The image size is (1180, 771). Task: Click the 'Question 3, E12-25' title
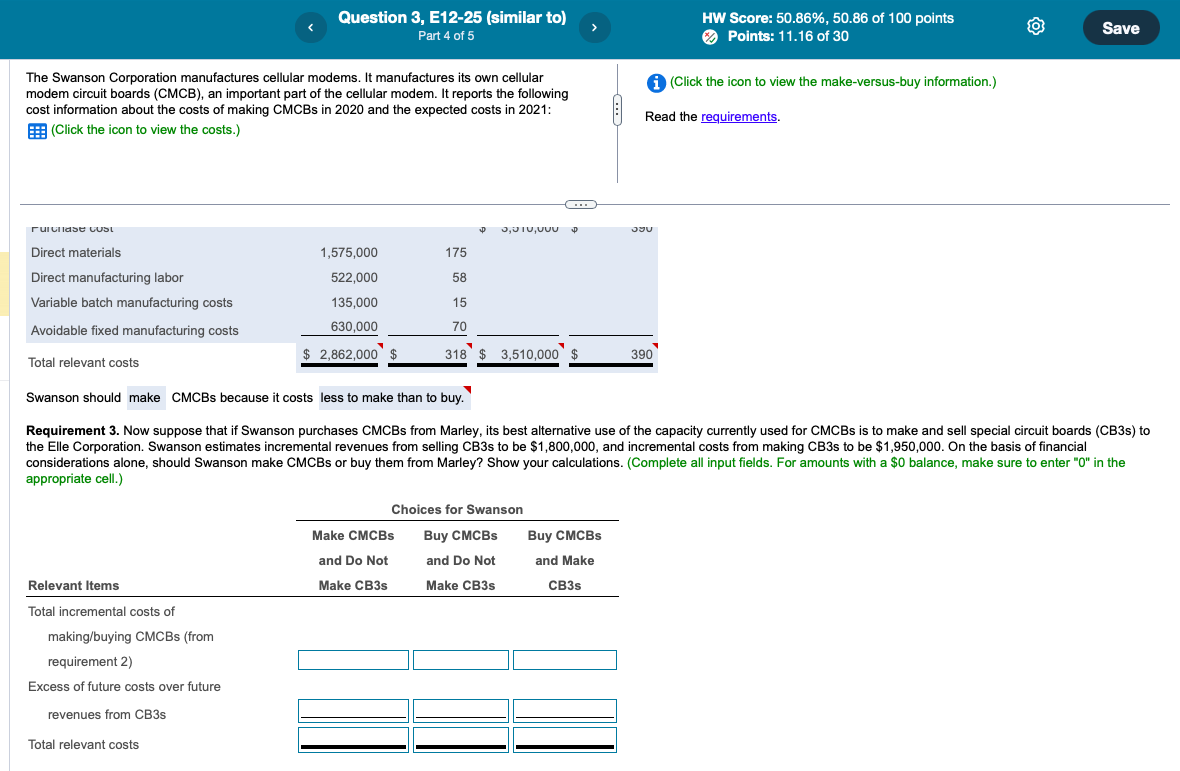(x=452, y=17)
